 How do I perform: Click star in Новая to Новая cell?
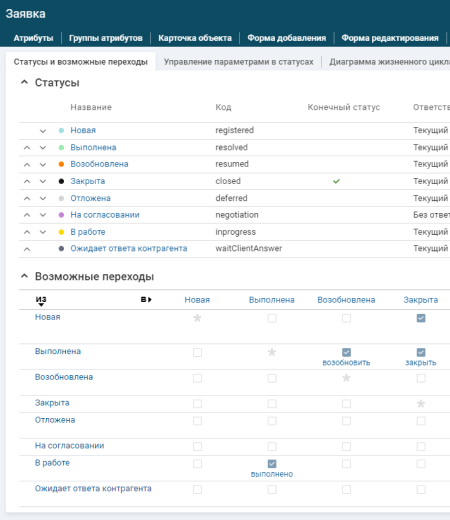pos(197,318)
